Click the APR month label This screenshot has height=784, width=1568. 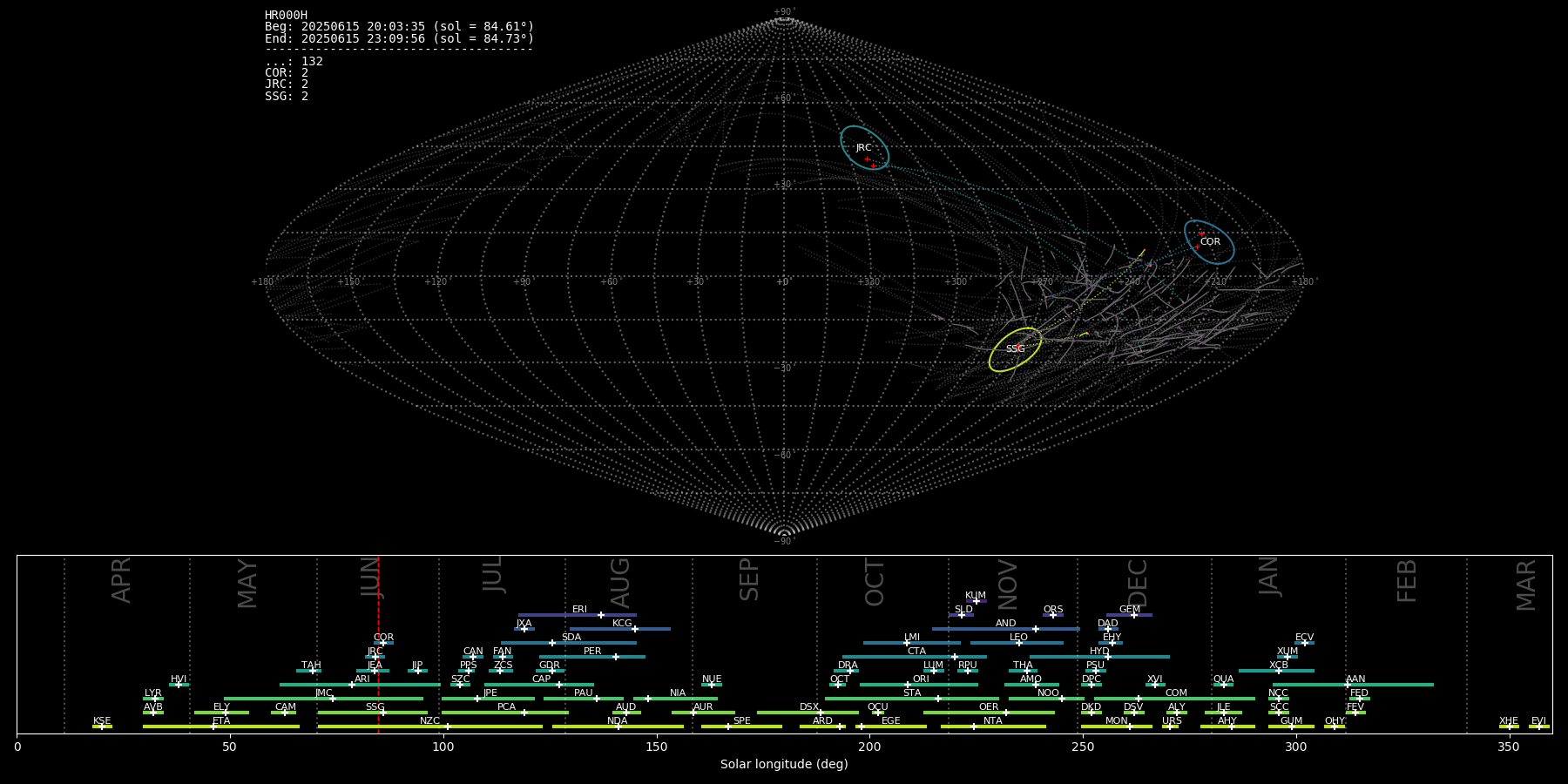tap(122, 580)
